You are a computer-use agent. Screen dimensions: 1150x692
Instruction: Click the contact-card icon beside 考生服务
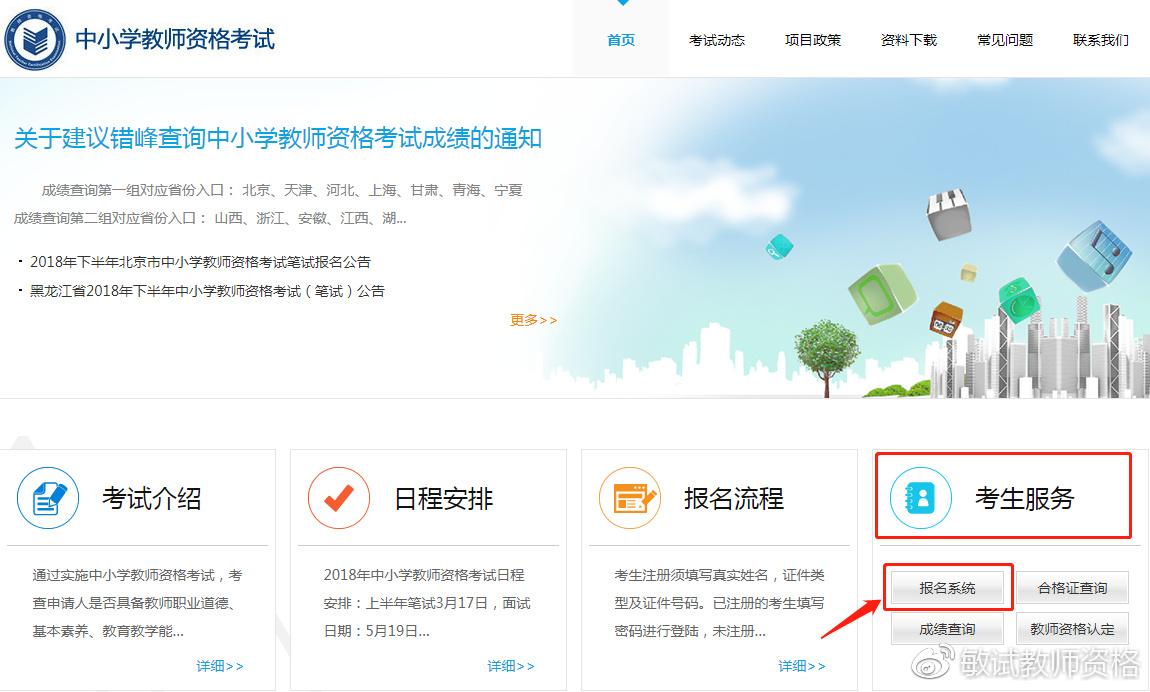pos(920,498)
